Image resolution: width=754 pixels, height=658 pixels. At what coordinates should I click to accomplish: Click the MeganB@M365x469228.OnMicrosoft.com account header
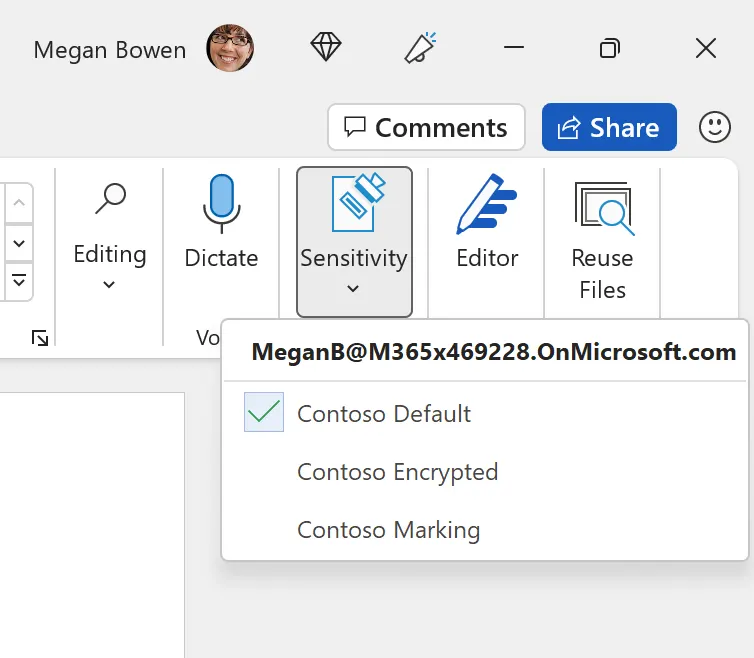pyautogui.click(x=493, y=352)
